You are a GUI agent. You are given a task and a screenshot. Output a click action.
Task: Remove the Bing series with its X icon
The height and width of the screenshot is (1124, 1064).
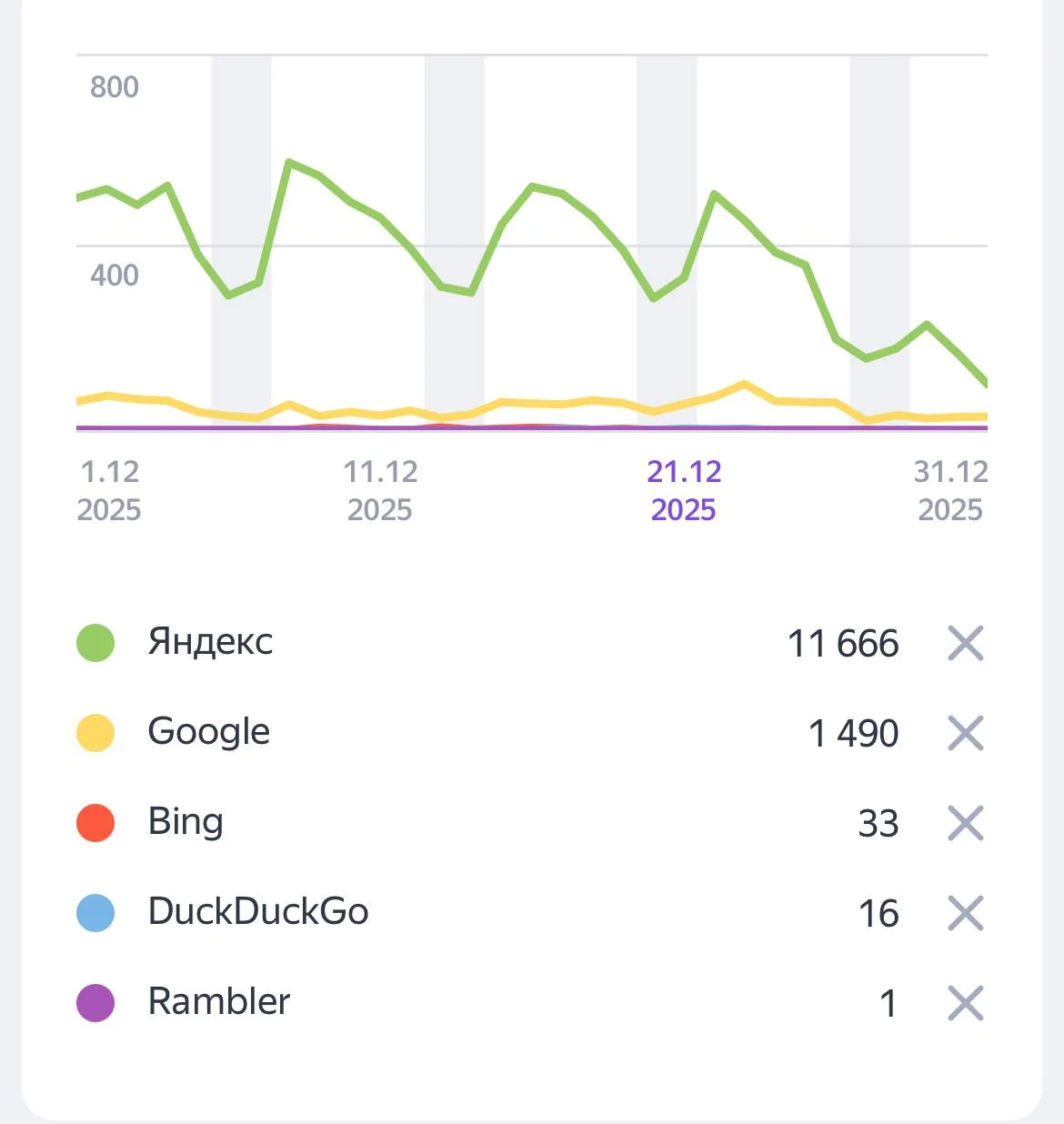(965, 823)
